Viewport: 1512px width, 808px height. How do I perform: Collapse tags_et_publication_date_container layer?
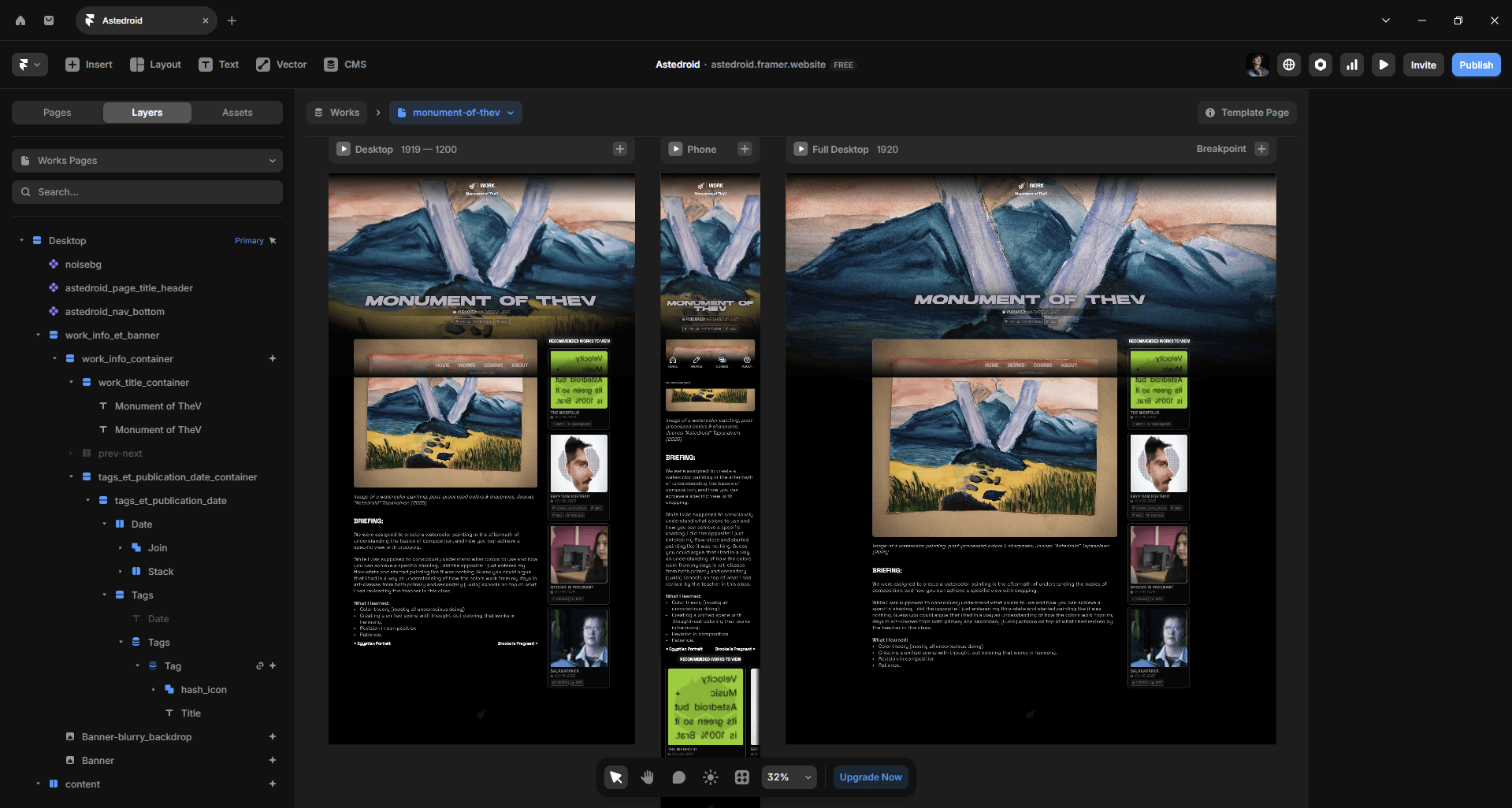(71, 477)
